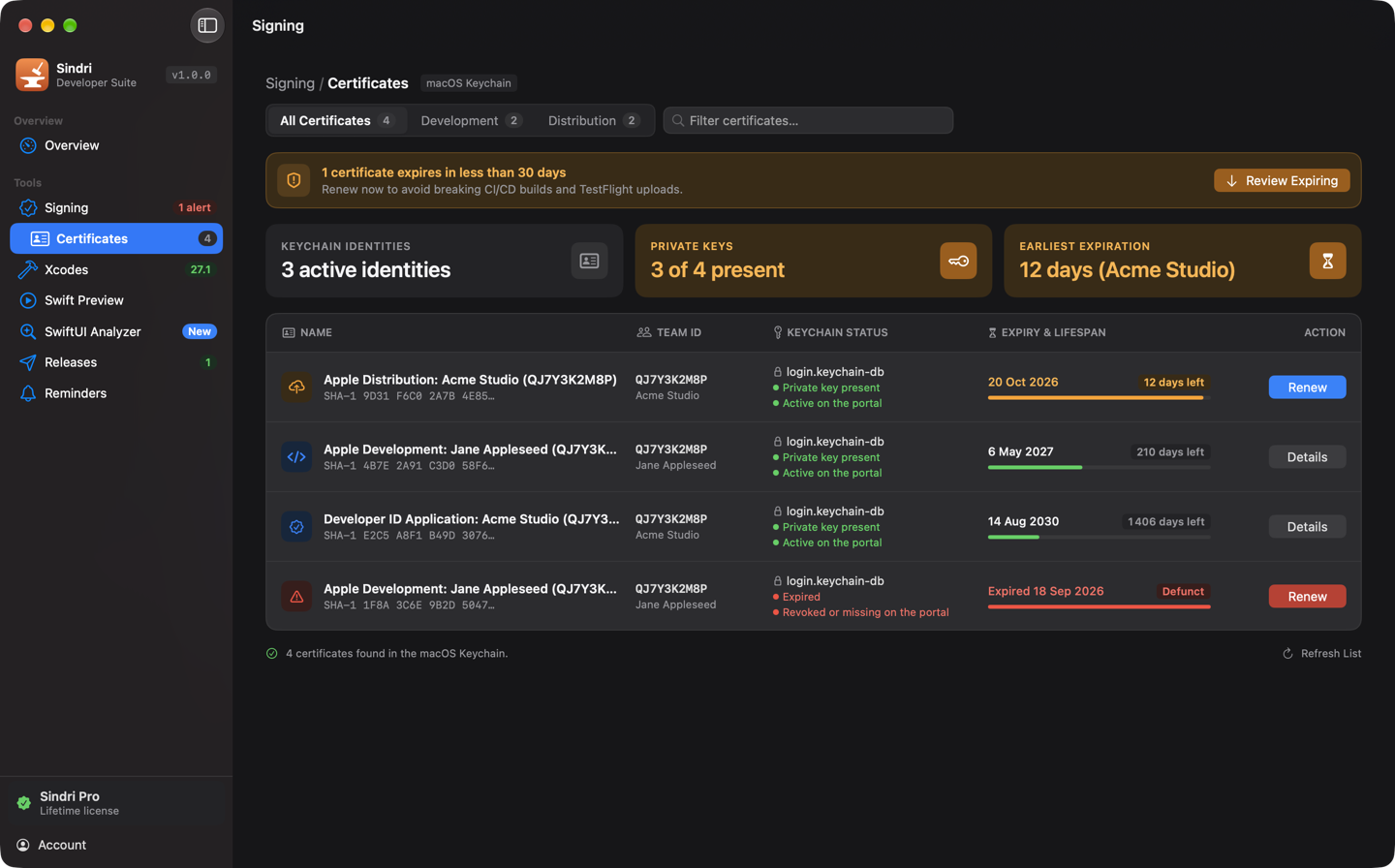The height and width of the screenshot is (868, 1395).
Task: Click the macOS Keychain badge
Action: pos(469,83)
